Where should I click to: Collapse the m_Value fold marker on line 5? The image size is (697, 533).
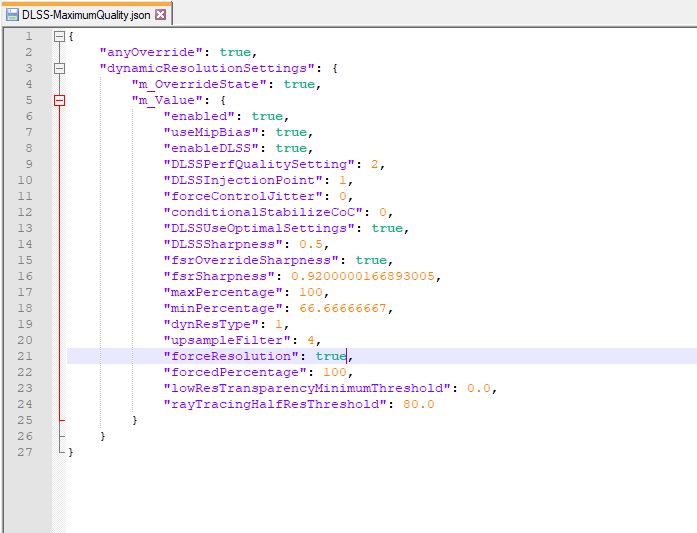[59, 100]
